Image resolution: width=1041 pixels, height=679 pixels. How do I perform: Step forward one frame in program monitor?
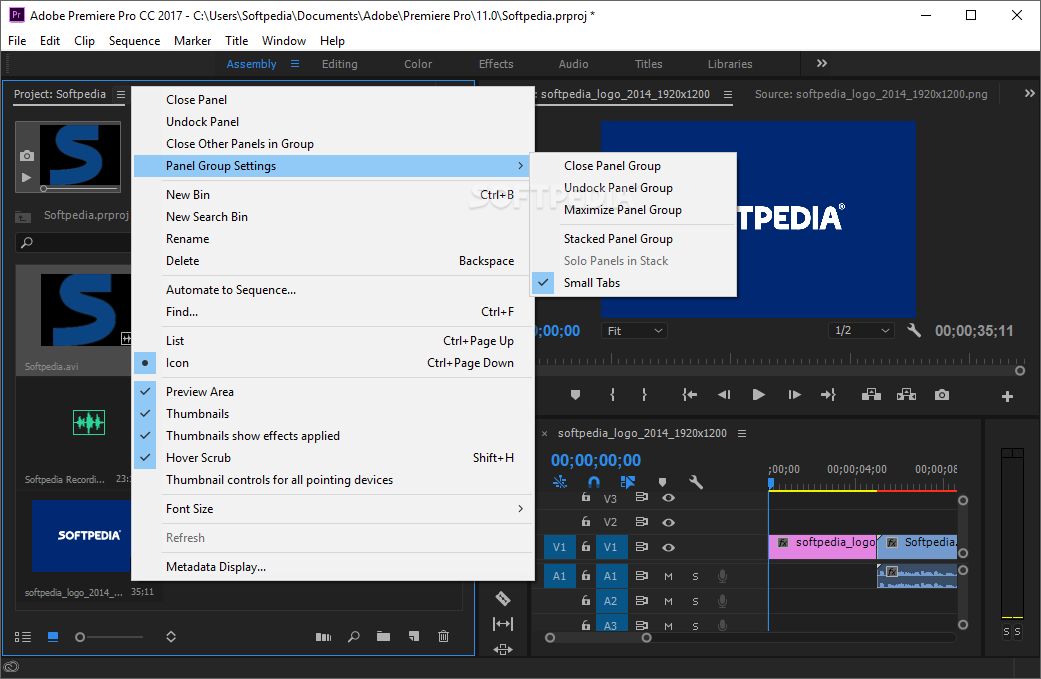tap(794, 395)
